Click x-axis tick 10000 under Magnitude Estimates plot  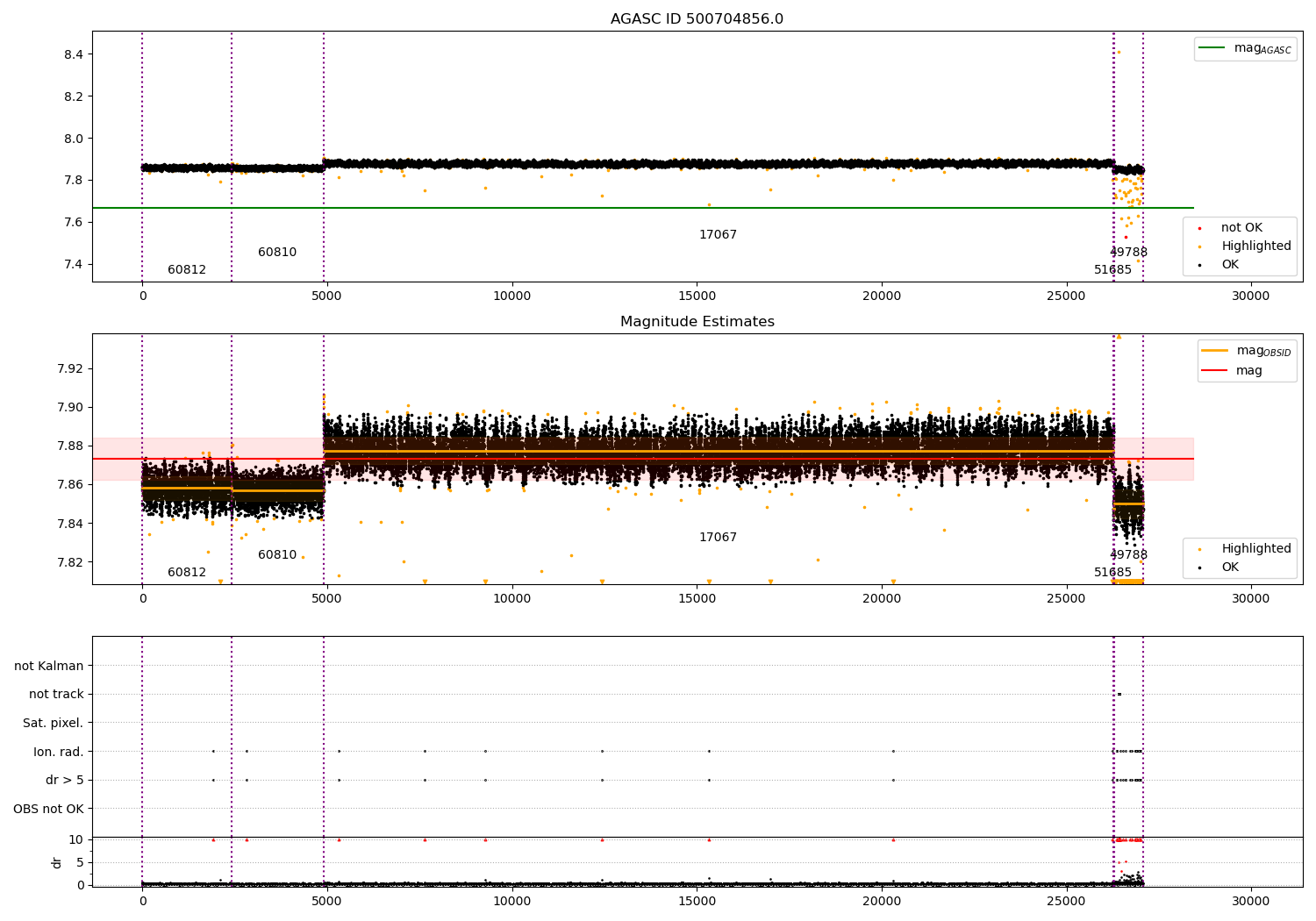click(511, 599)
